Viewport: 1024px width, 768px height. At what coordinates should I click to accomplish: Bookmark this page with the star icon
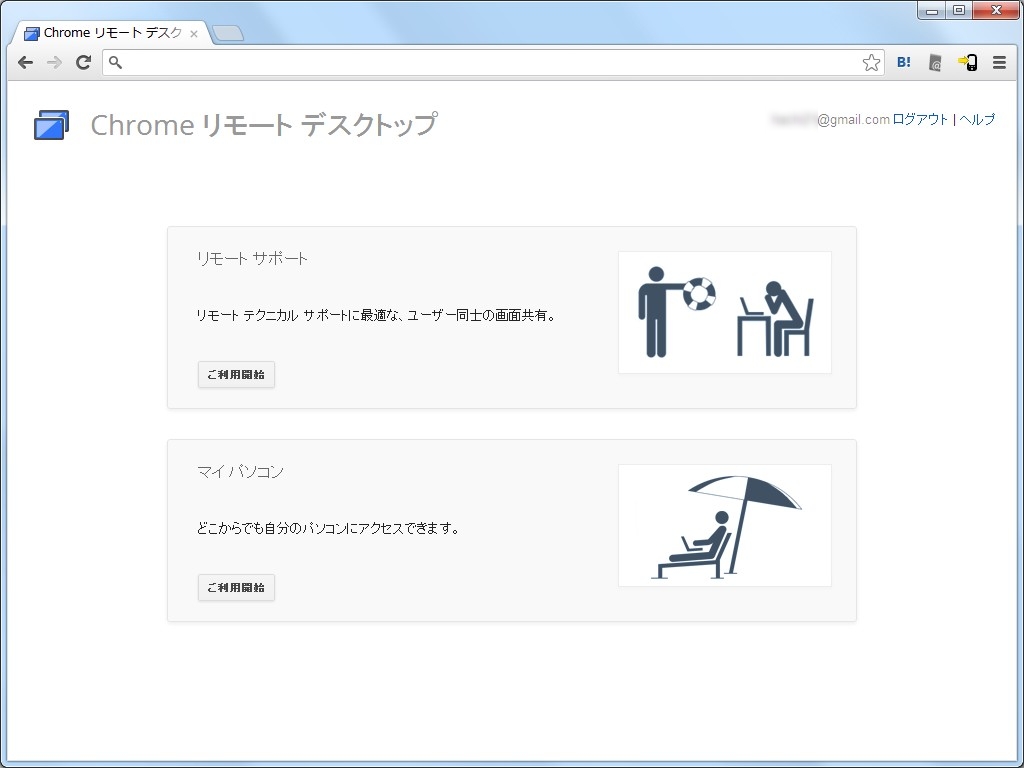pyautogui.click(x=871, y=63)
